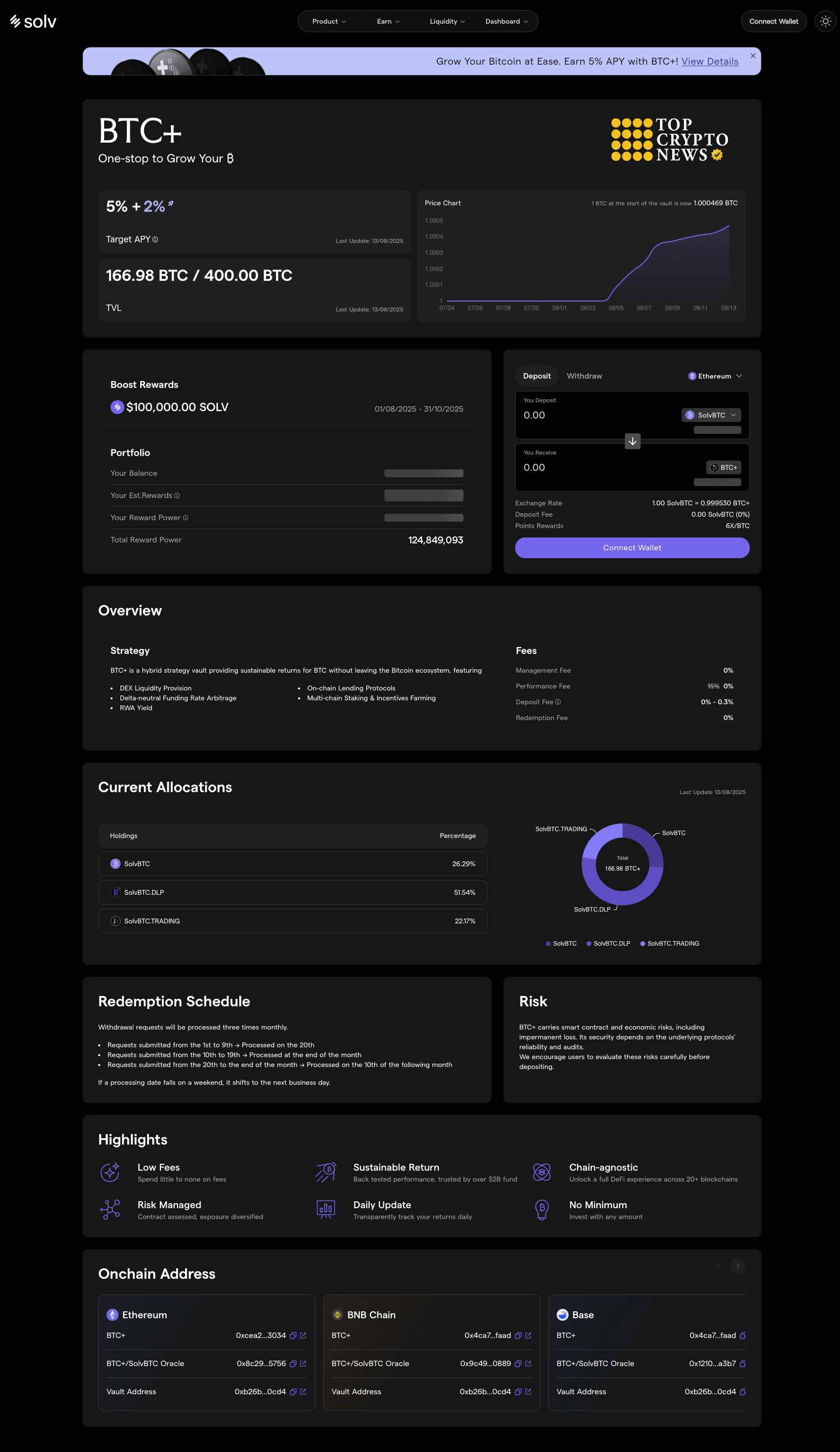Open Ethereum Oracle address external link
The image size is (840, 1452).
pyautogui.click(x=303, y=1364)
